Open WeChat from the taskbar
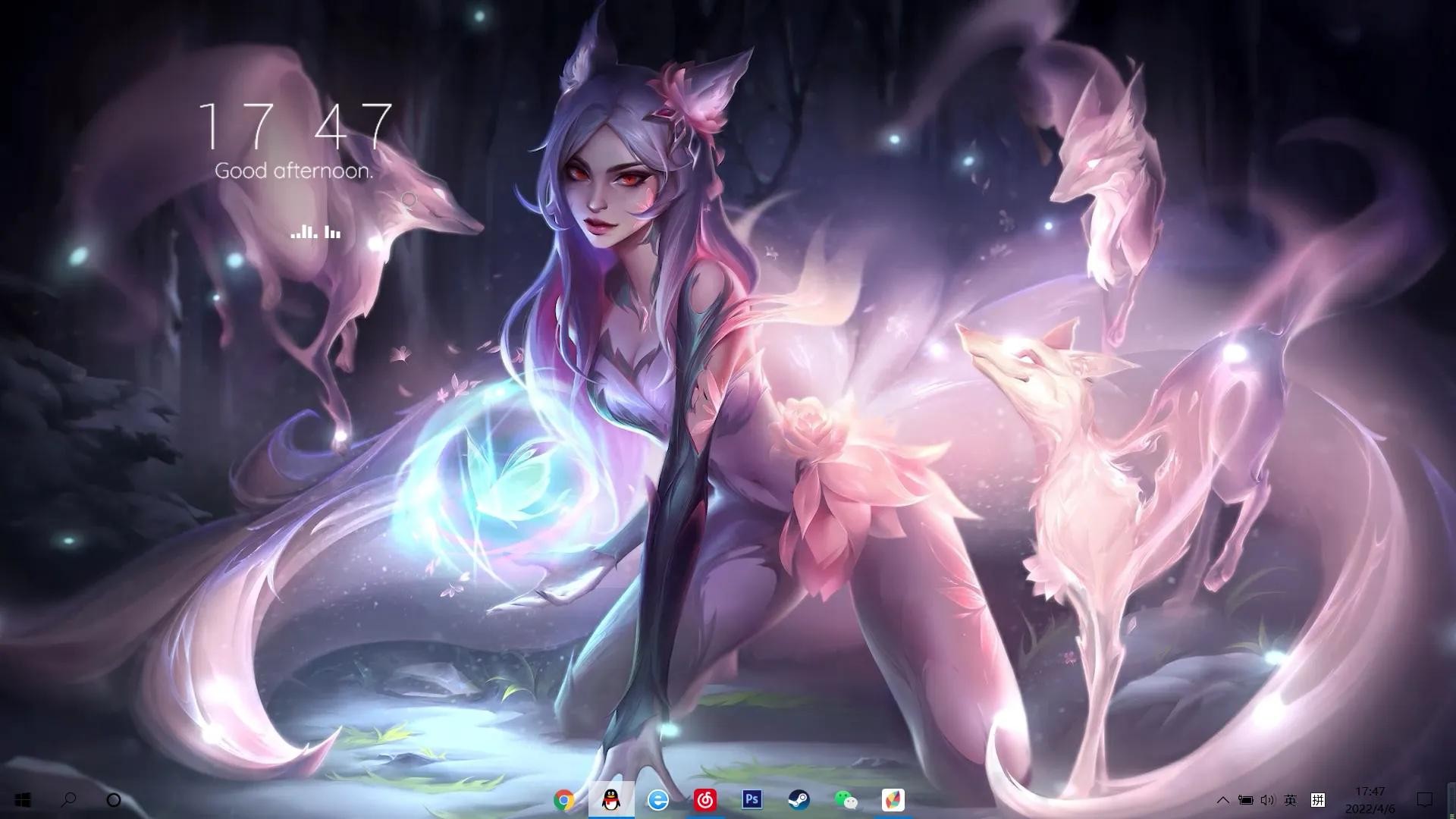The height and width of the screenshot is (819, 1456). coord(846,800)
